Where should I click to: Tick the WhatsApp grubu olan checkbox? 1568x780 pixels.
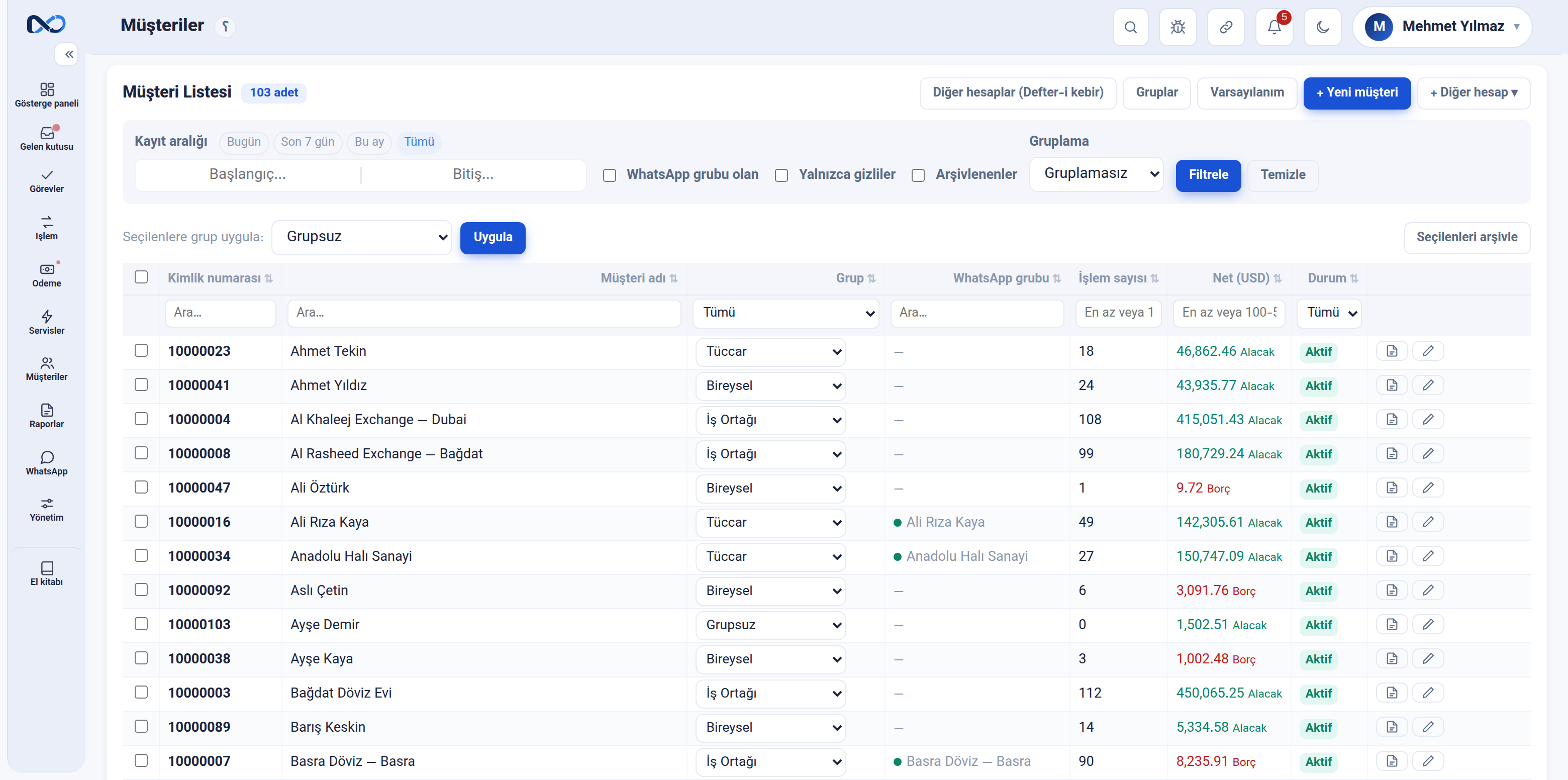pos(609,175)
